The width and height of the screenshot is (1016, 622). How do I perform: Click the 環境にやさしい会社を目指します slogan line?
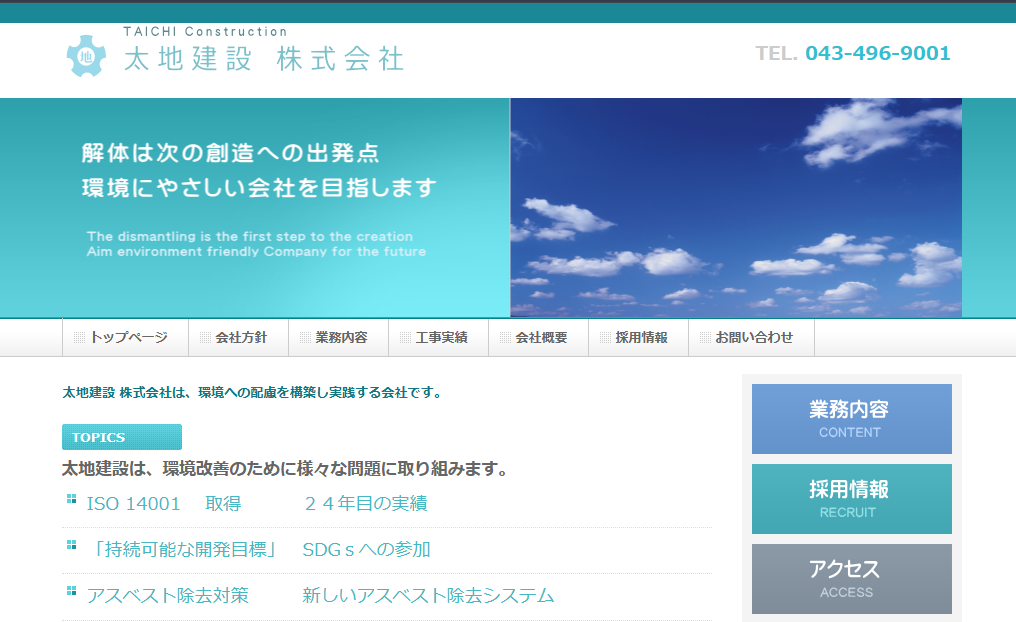coord(259,188)
